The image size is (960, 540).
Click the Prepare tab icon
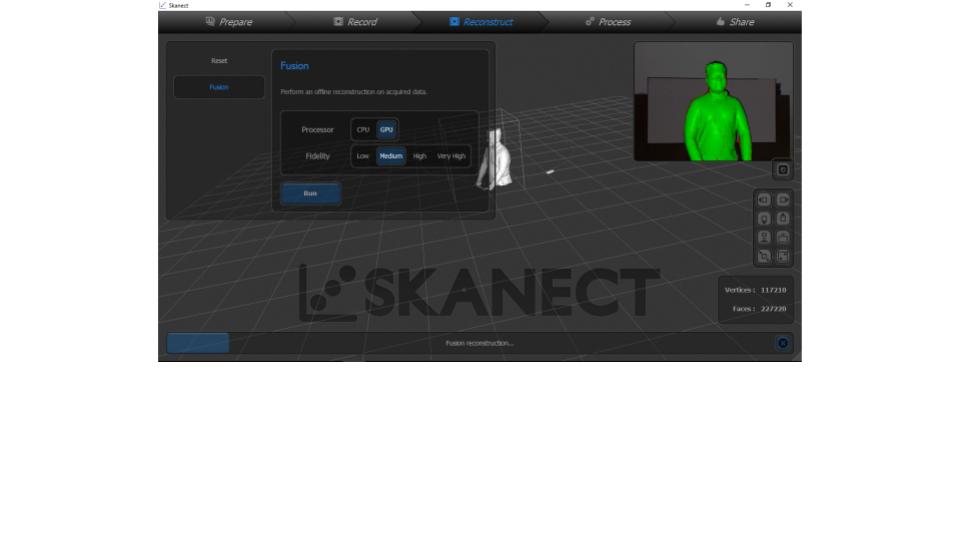210,21
